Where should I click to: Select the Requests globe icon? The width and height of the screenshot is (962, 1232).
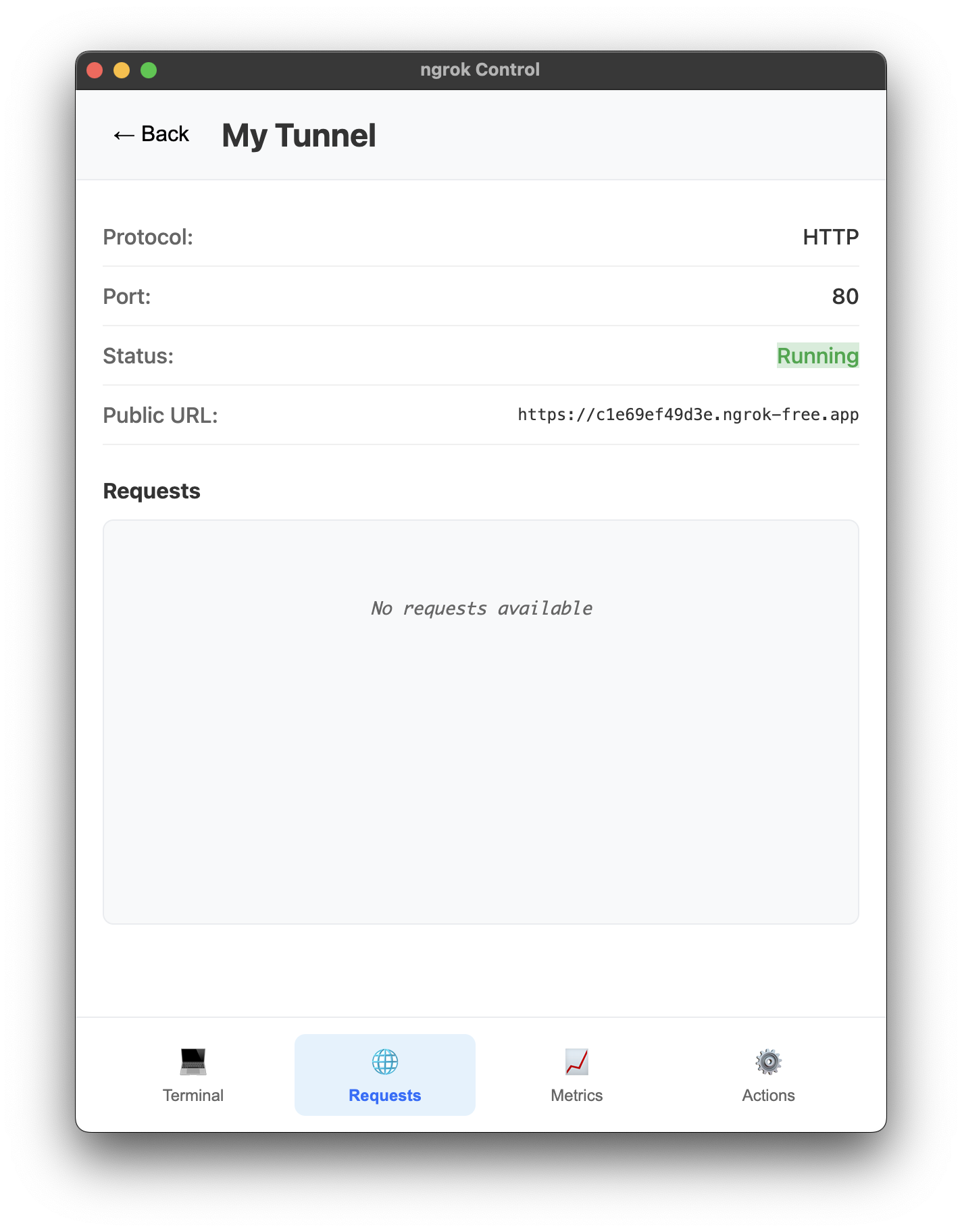[x=385, y=1062]
